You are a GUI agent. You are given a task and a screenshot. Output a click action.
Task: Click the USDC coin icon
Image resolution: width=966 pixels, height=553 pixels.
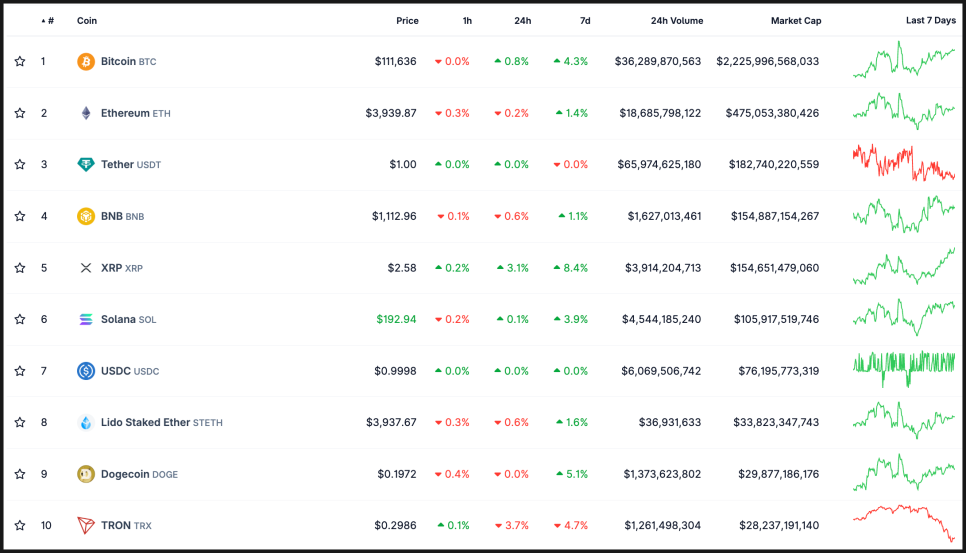pos(86,371)
